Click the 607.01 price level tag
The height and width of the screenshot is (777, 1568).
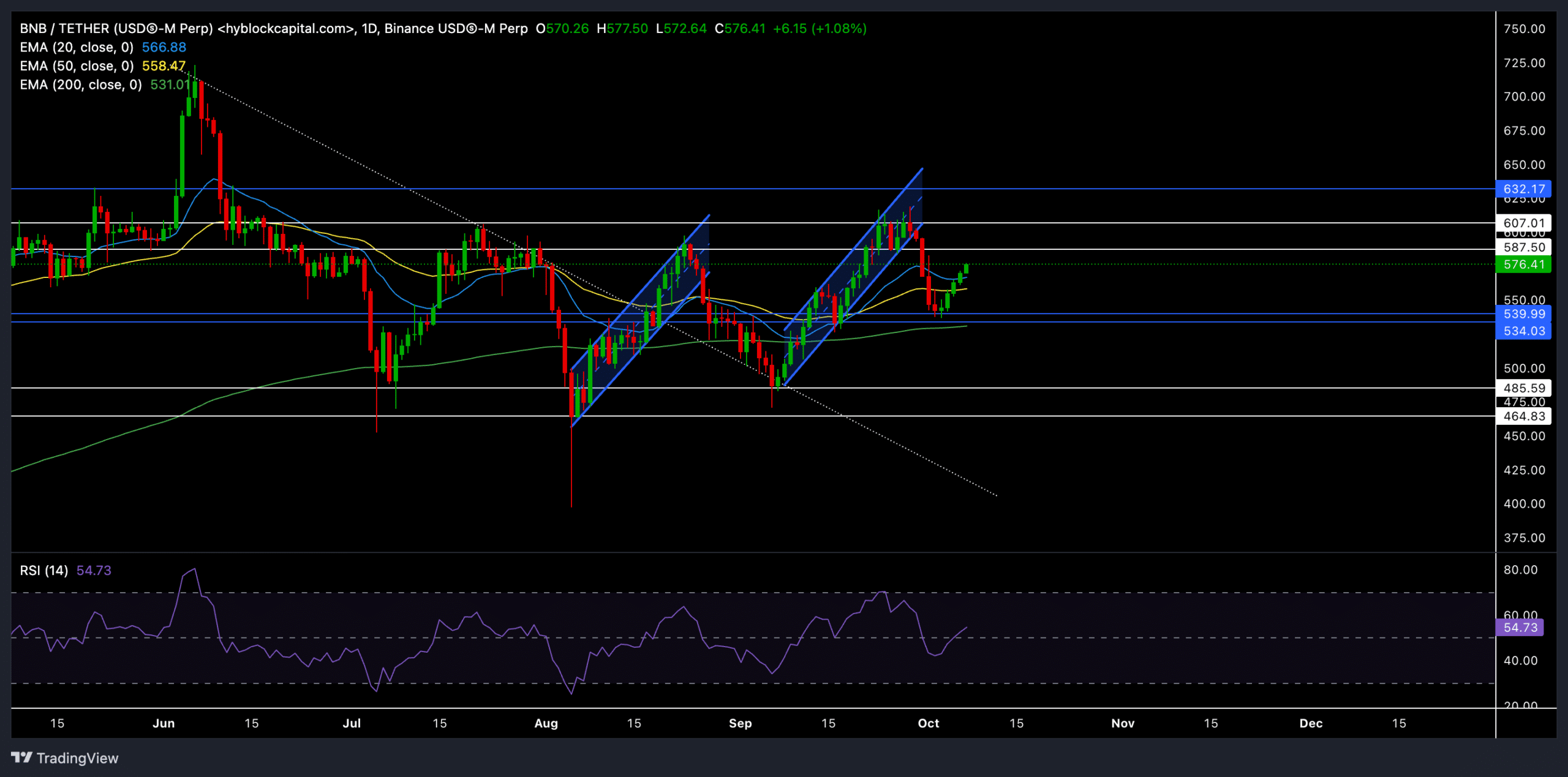[1524, 223]
